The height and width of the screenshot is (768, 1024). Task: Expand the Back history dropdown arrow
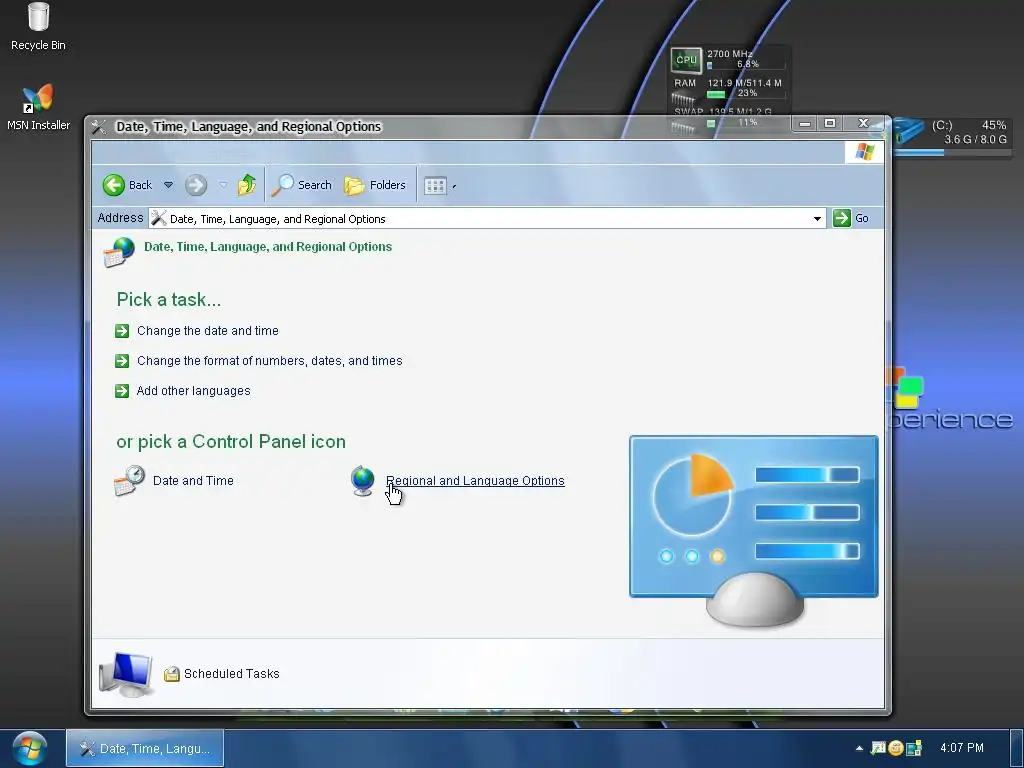(x=168, y=185)
